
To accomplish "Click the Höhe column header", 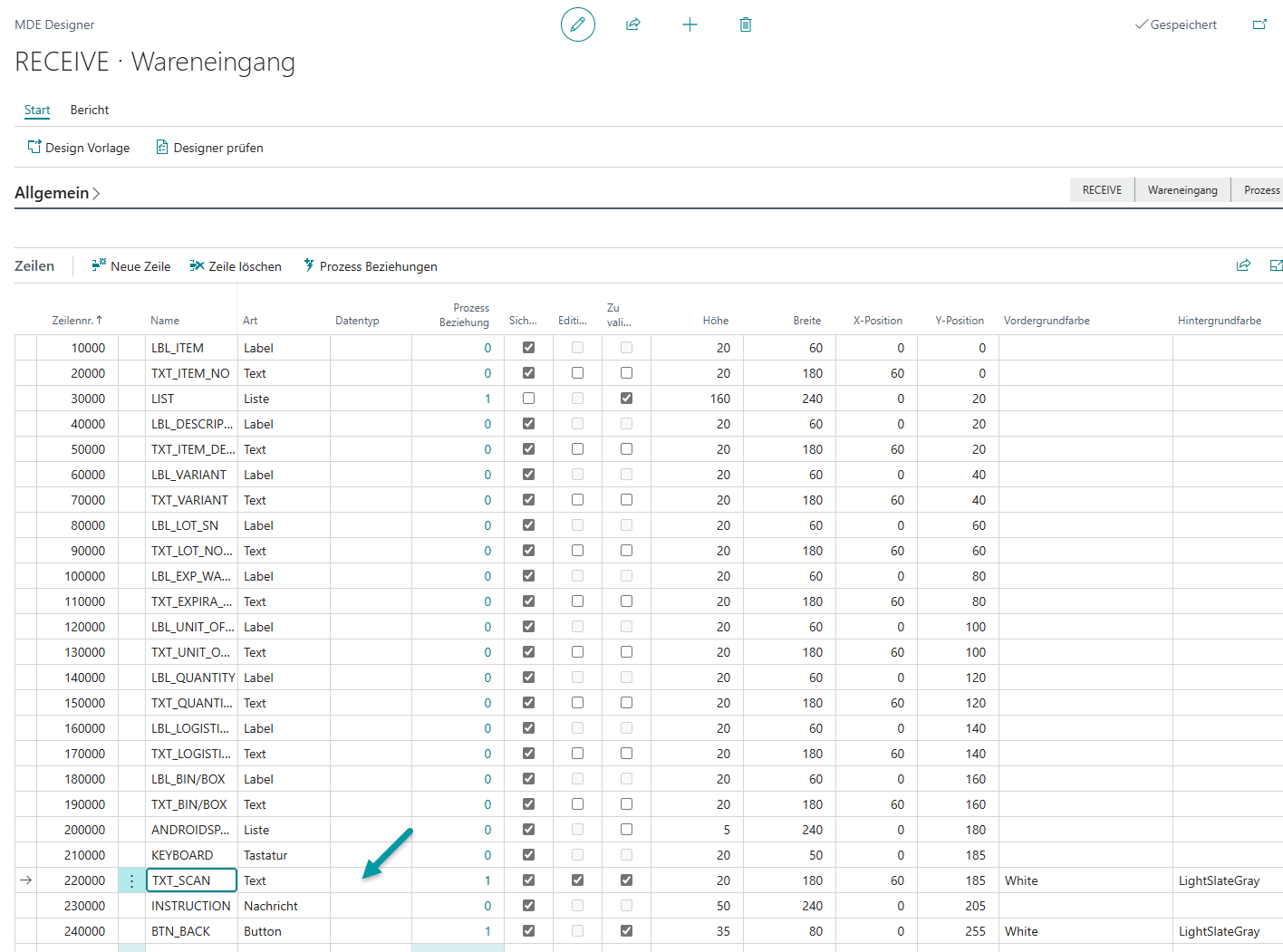I will point(715,321).
